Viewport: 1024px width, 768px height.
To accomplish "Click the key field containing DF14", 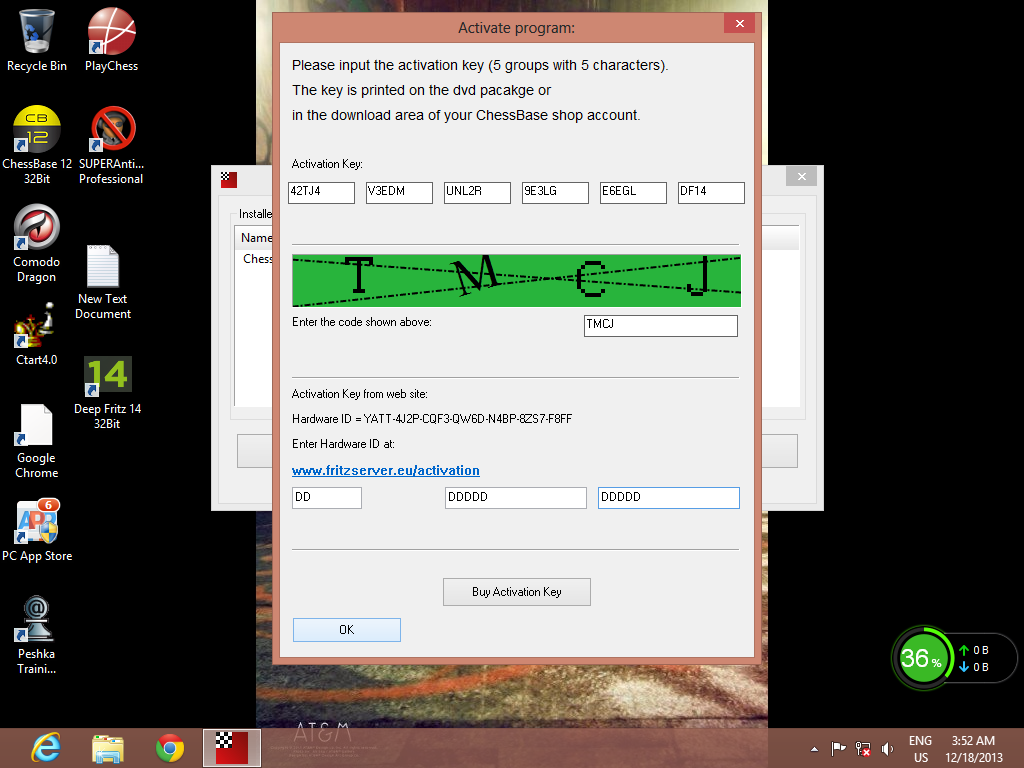I will coord(711,192).
